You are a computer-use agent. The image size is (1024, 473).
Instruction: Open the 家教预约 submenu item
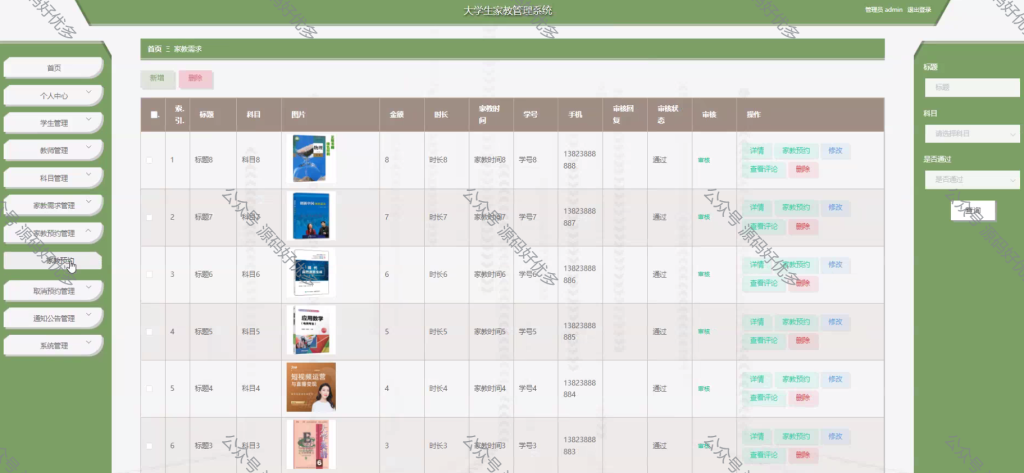click(x=53, y=260)
